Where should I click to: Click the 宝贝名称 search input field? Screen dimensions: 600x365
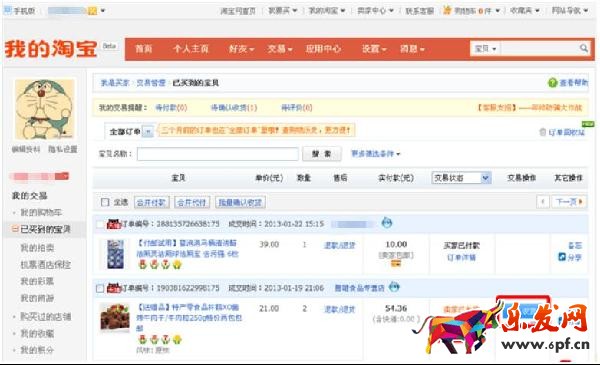coord(218,154)
